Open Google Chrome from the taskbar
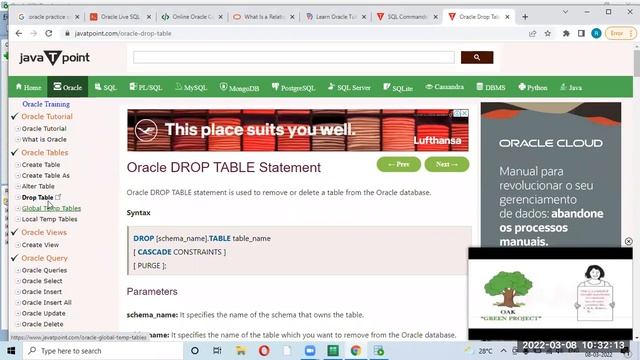 point(356,351)
